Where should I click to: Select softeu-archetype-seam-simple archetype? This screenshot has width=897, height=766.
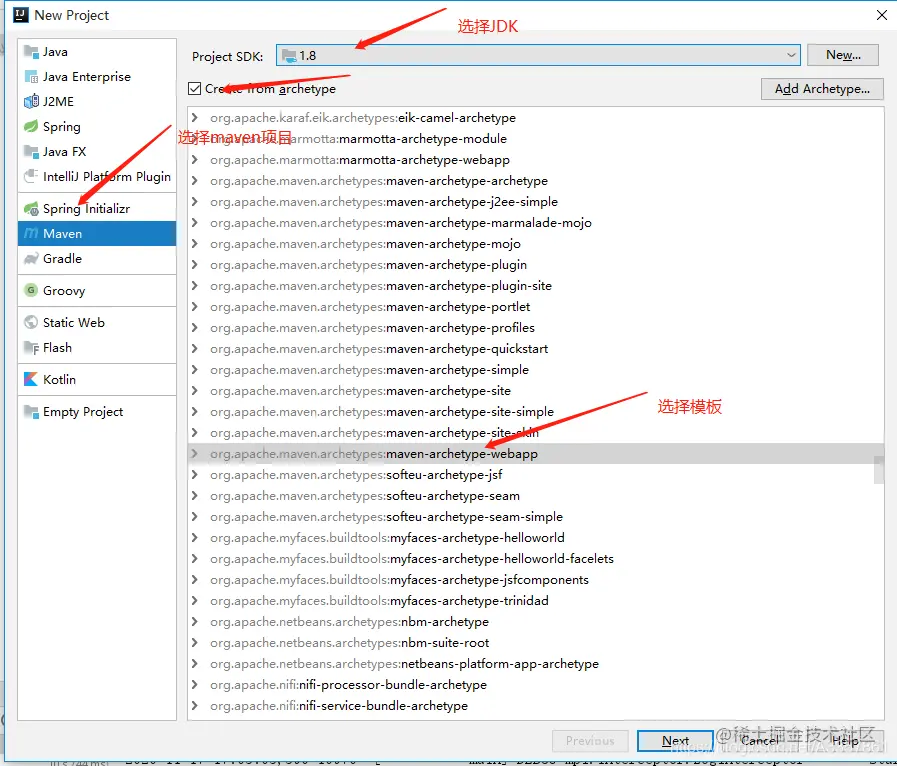coord(536,517)
